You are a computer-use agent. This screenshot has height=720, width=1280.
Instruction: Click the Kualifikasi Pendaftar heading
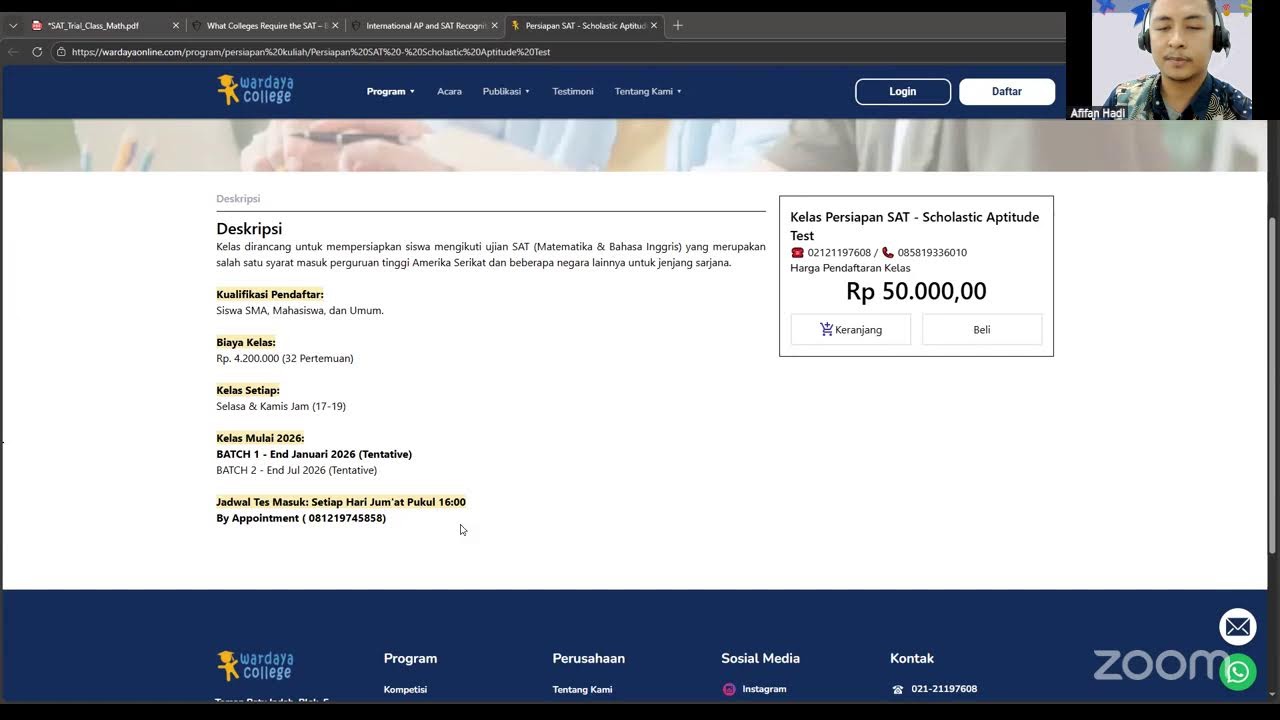pyautogui.click(x=270, y=294)
